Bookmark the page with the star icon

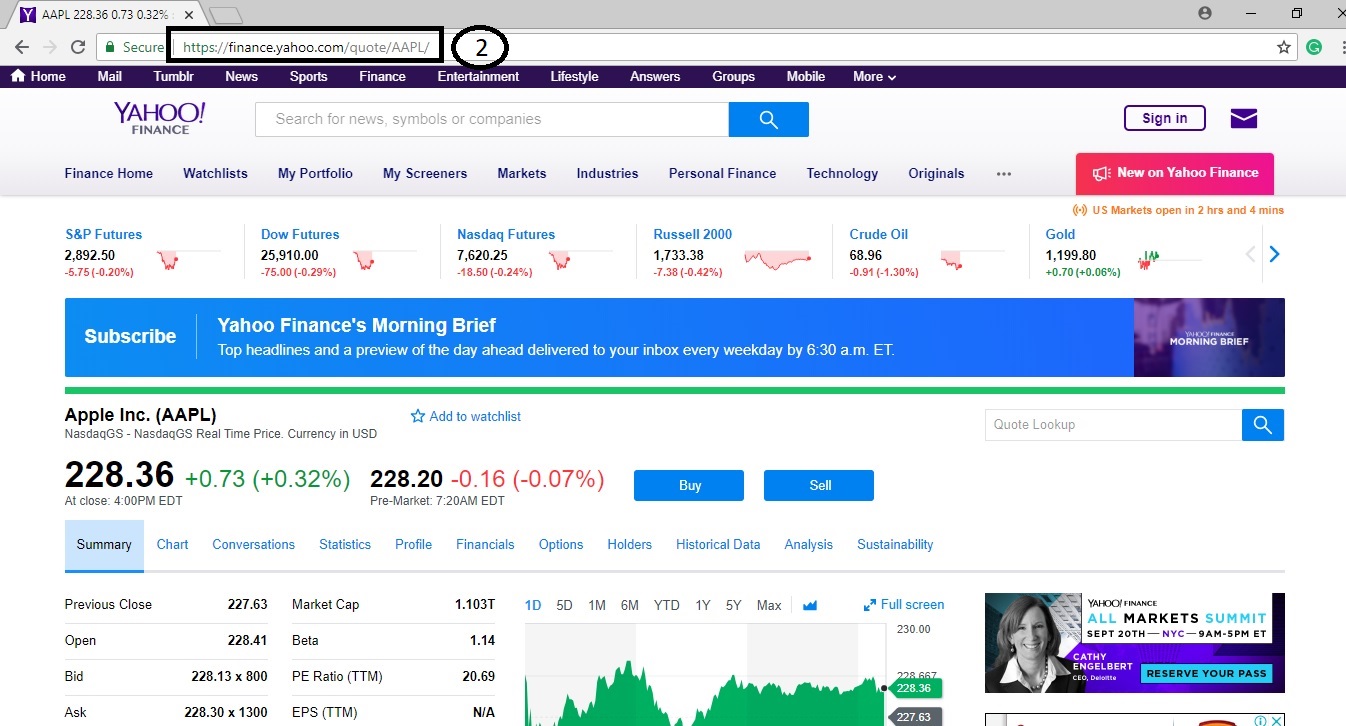[x=1284, y=47]
